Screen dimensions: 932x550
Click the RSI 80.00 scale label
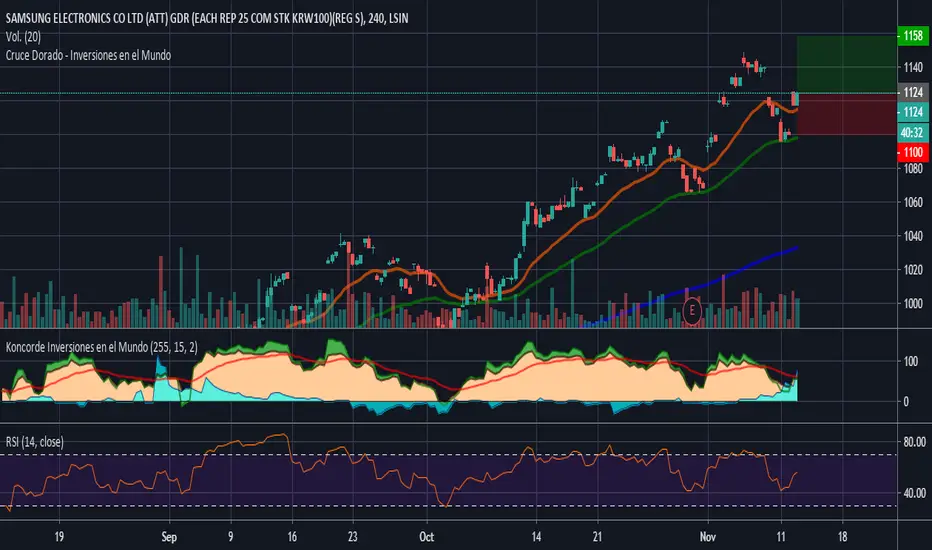point(914,442)
